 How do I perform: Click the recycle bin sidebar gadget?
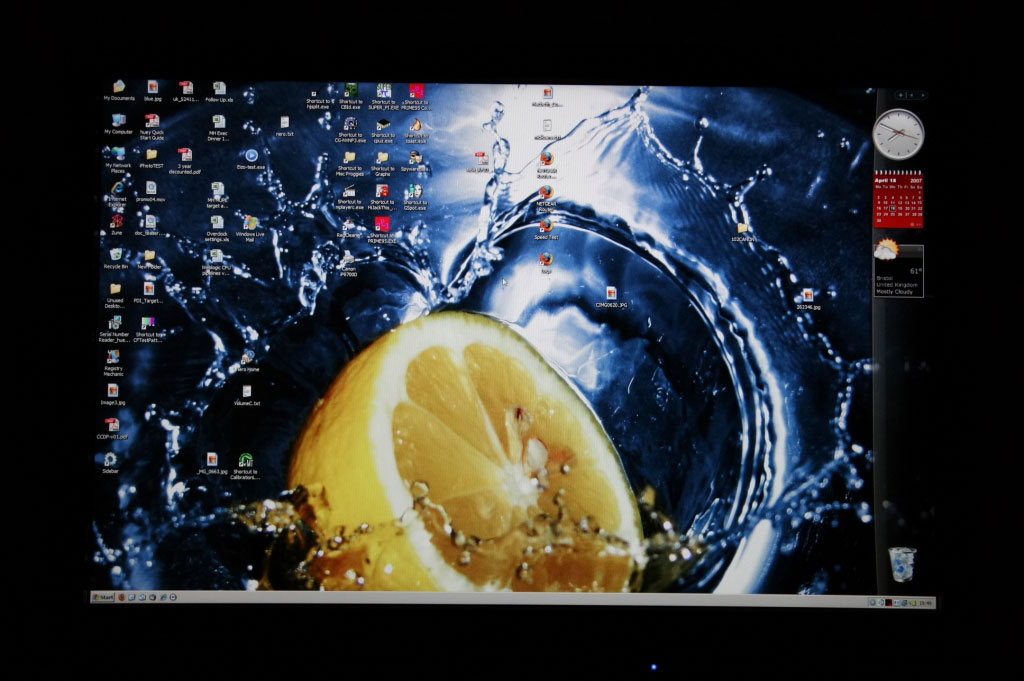(x=901, y=564)
